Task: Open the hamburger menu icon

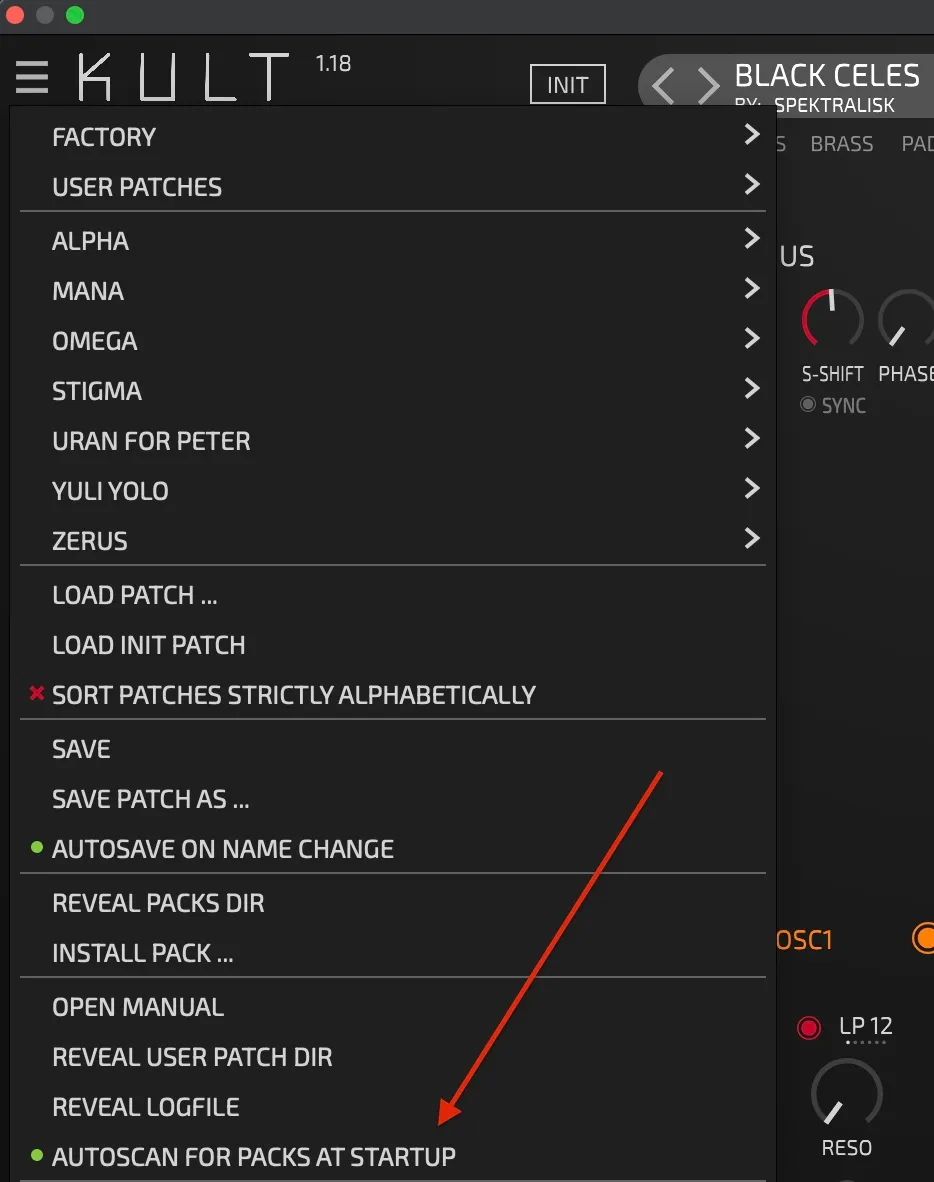Action: click(x=31, y=78)
